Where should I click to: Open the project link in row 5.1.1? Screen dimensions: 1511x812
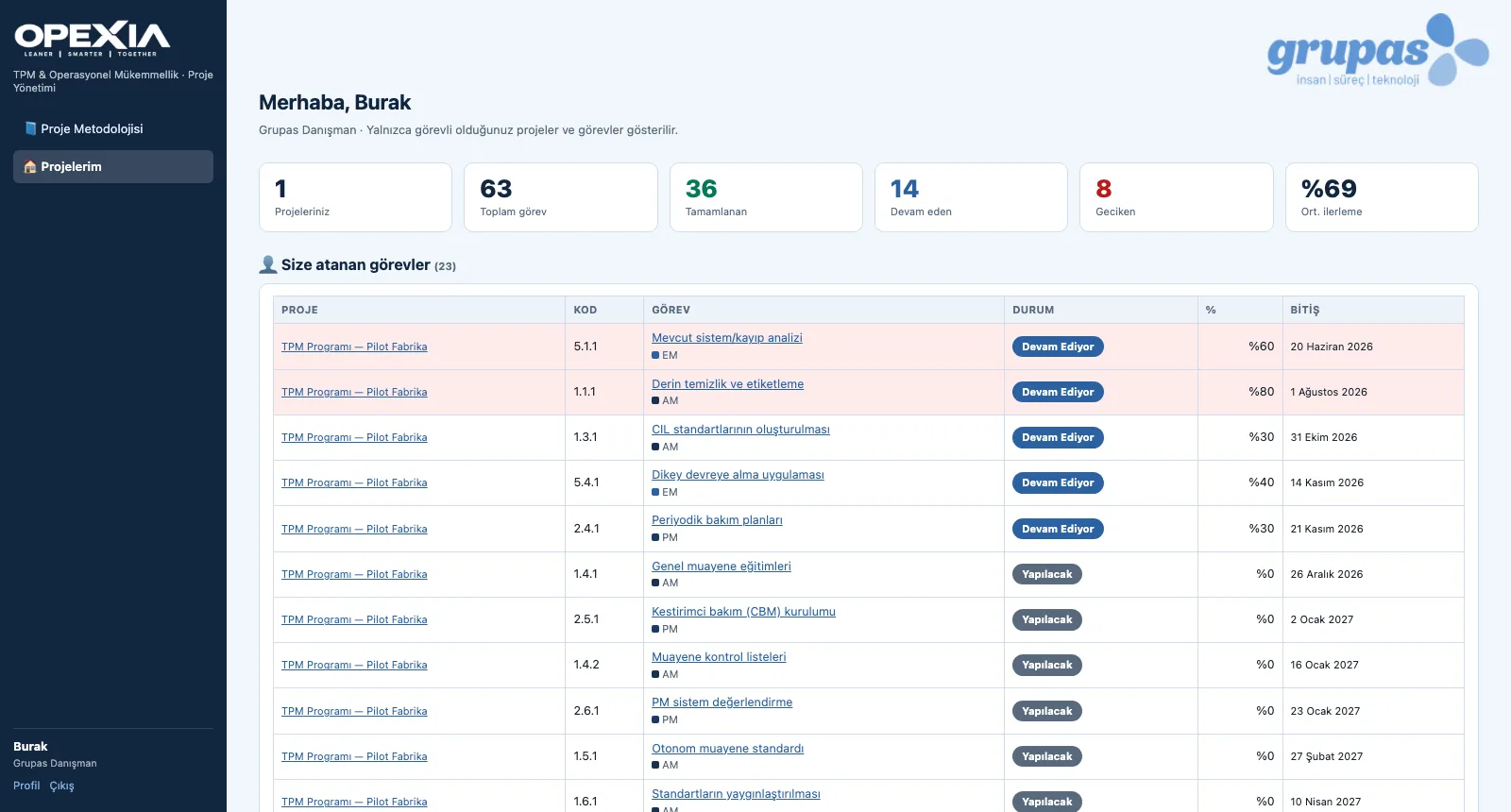tap(354, 347)
